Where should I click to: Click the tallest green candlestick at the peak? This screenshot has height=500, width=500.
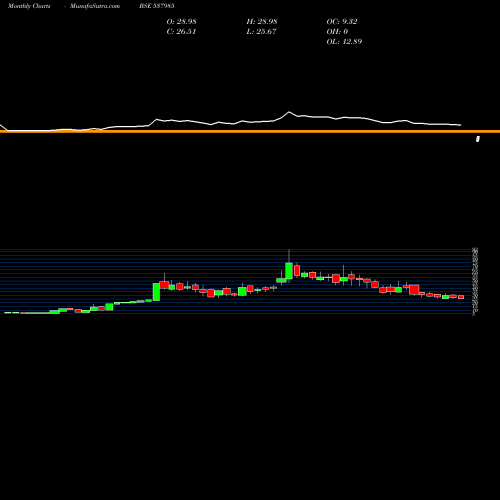[x=289, y=271]
